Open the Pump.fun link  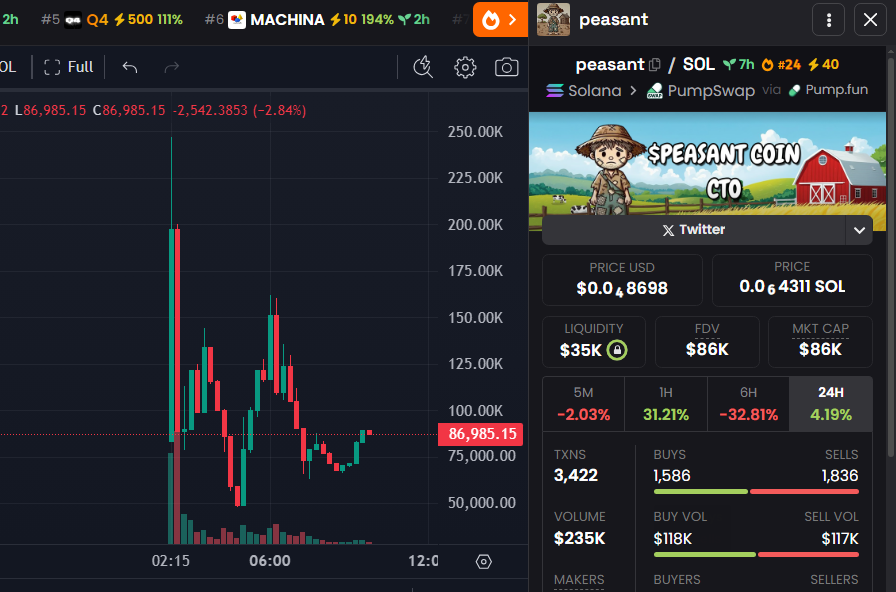click(x=828, y=90)
